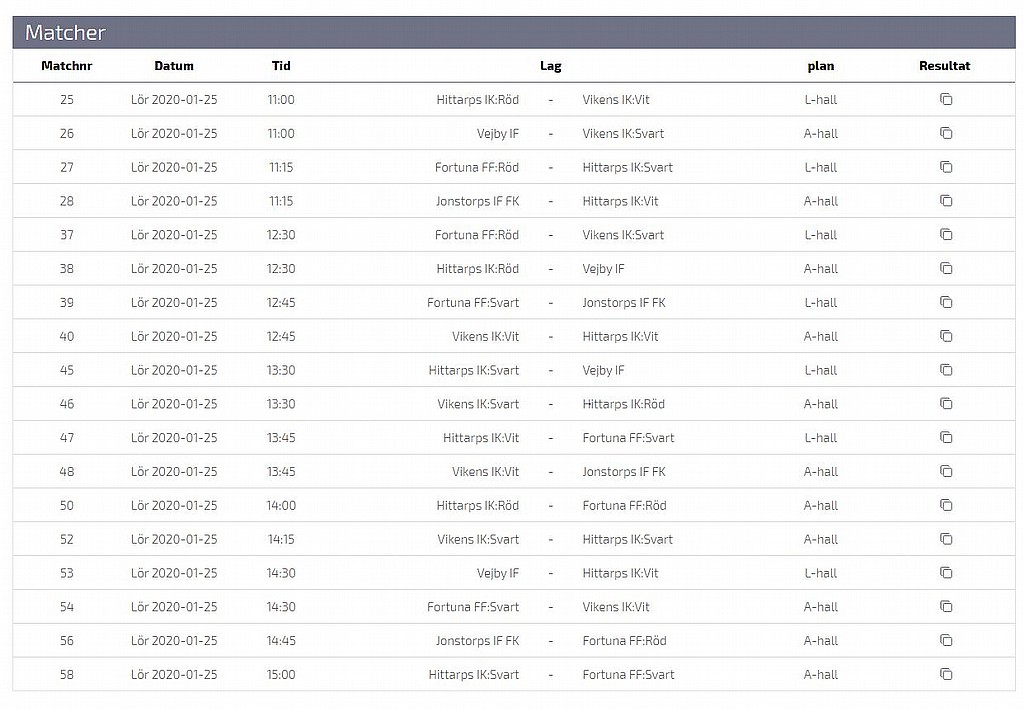Select Hittarps IK:Vit in match 28
The height and width of the screenshot is (711, 1024).
[620, 201]
